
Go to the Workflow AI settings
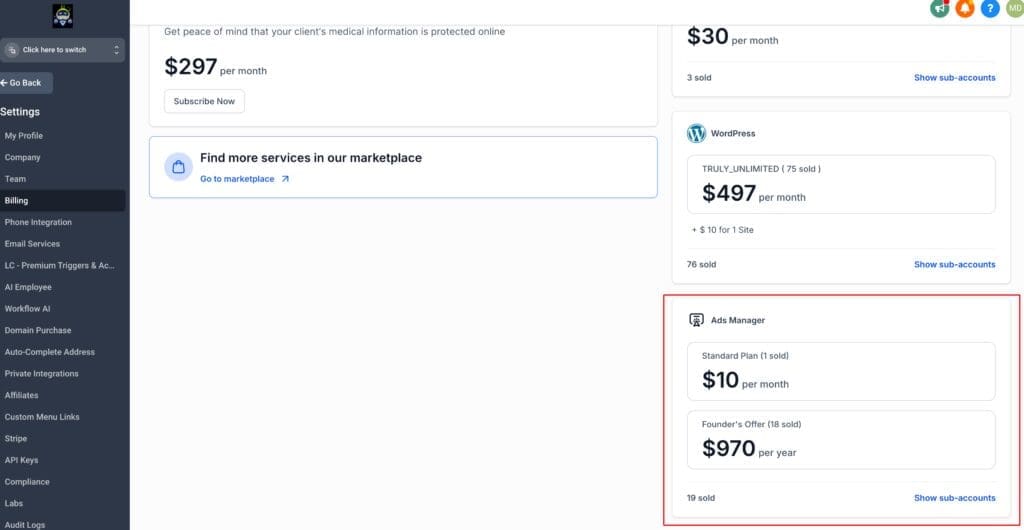(28, 309)
